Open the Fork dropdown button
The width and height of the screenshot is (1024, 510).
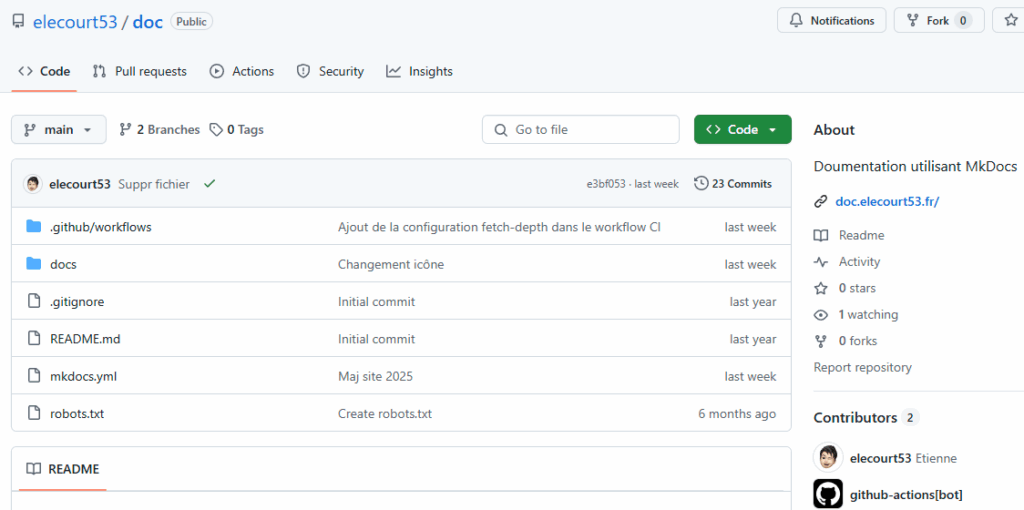(x=938, y=21)
